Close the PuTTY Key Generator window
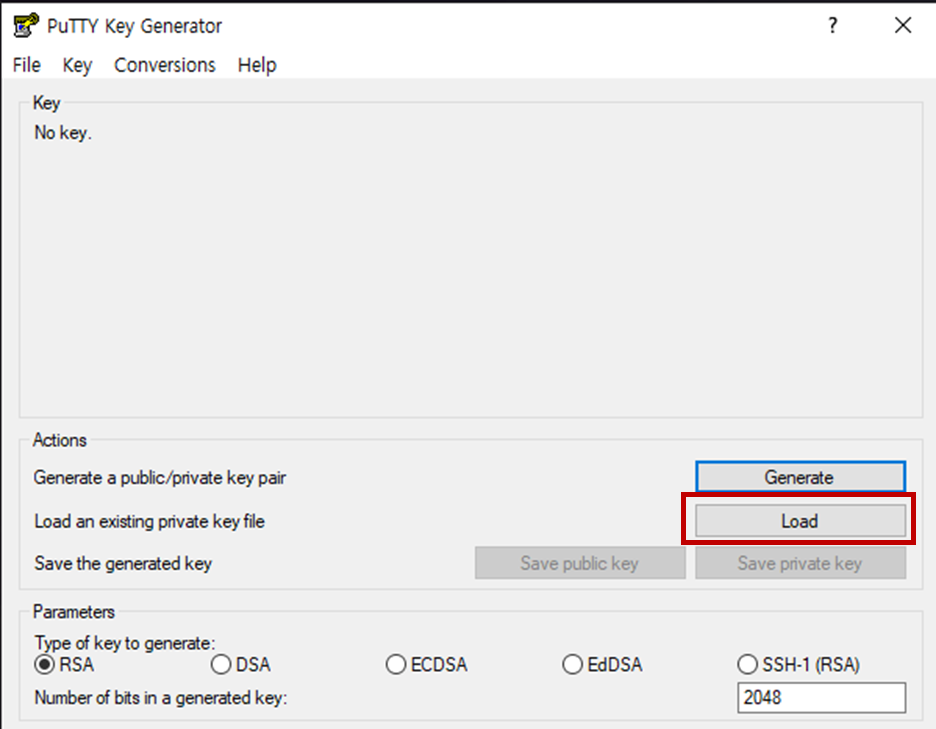936x729 pixels. click(903, 26)
